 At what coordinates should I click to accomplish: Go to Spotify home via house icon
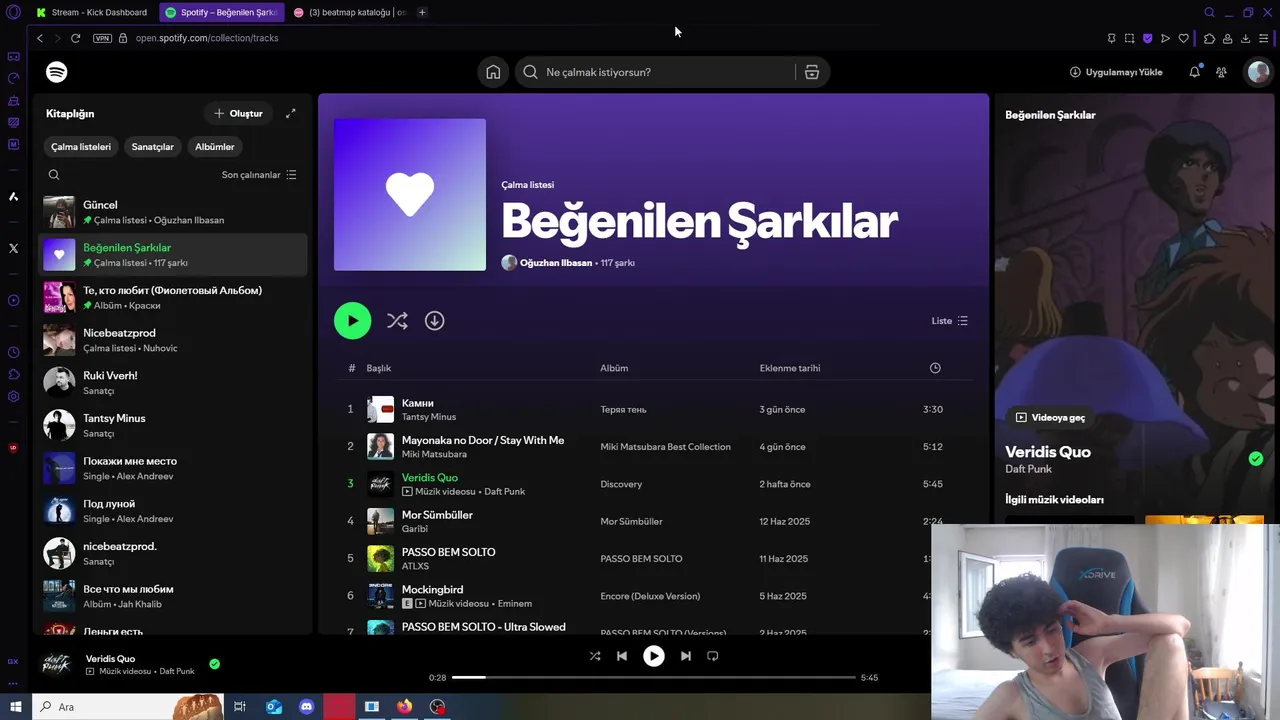click(493, 72)
